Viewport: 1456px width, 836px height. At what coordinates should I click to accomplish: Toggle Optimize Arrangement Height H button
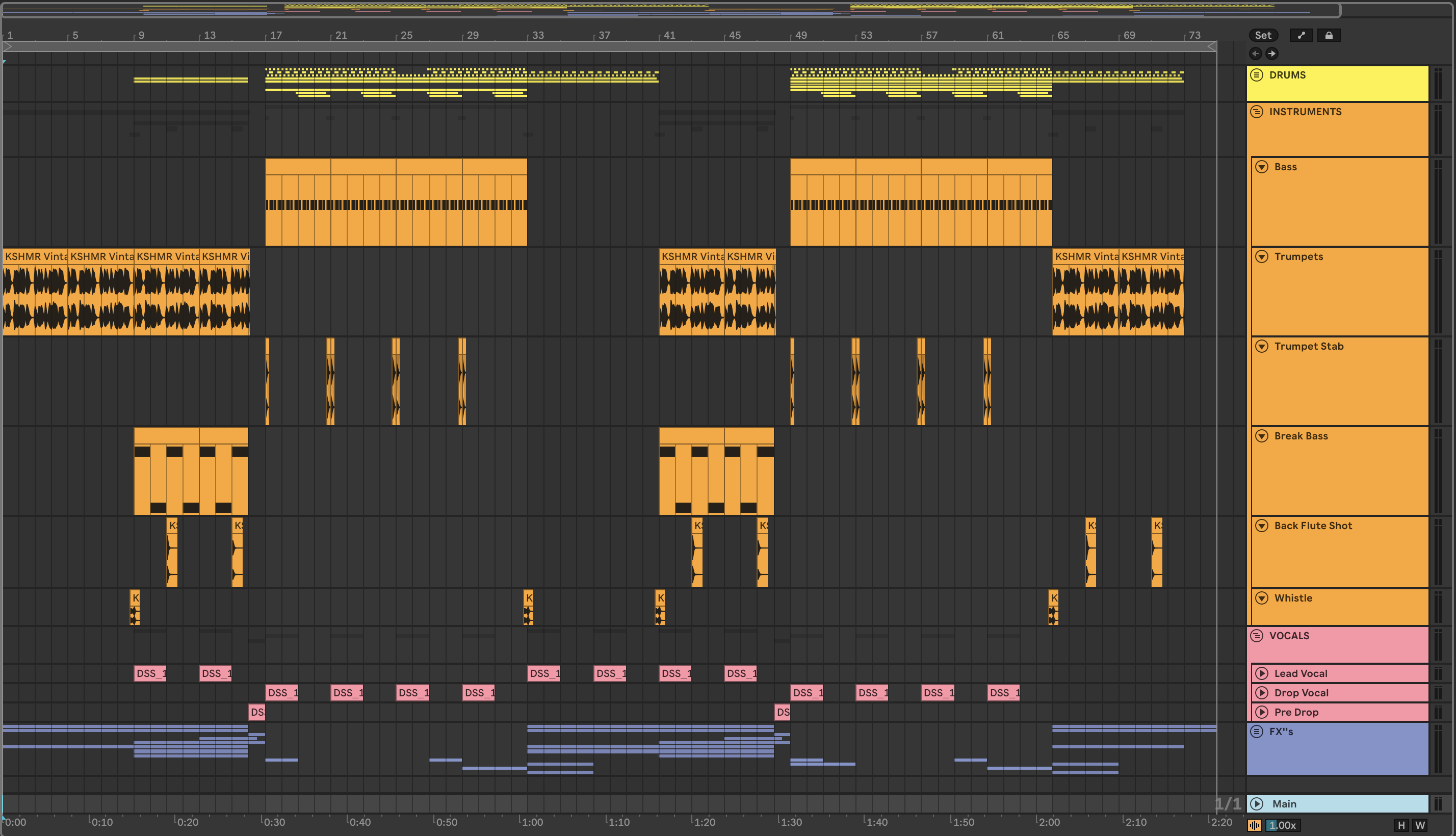click(1401, 825)
